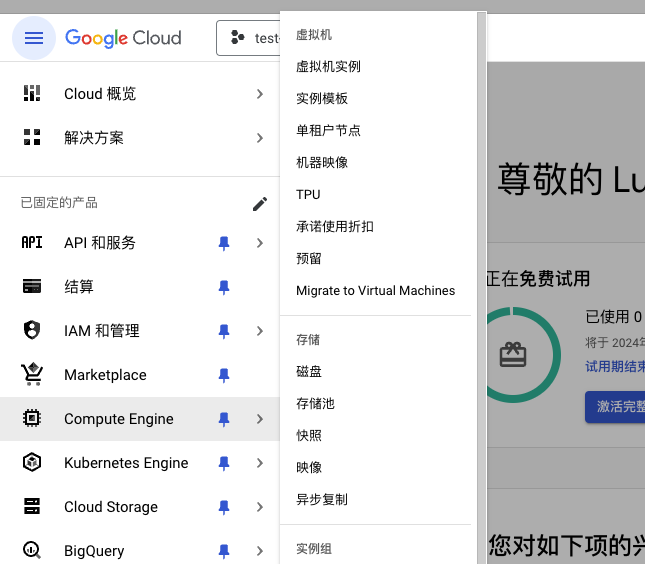Open the test project selector dropdown

[x=248, y=38]
